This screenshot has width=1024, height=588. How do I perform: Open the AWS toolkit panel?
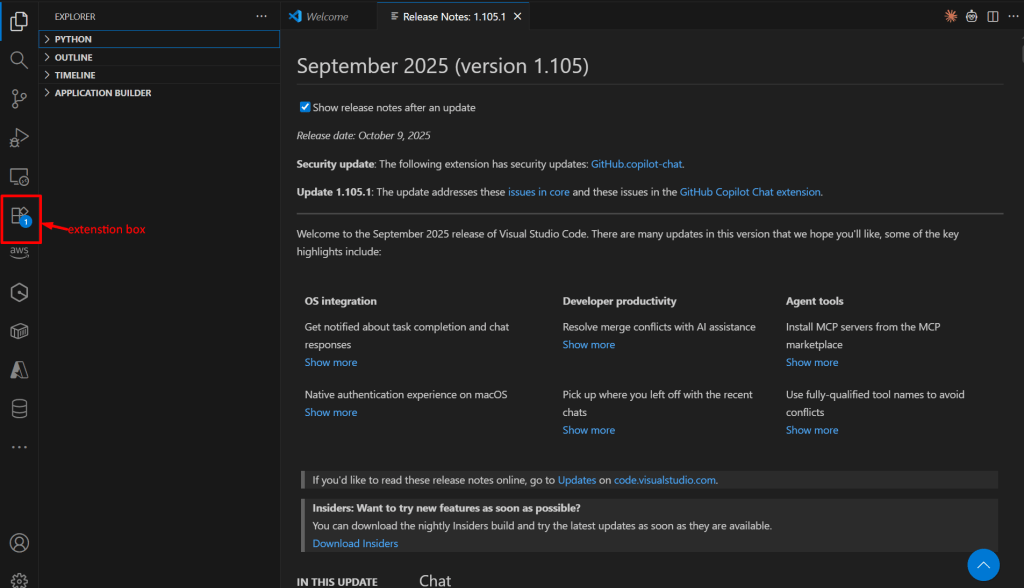click(19, 253)
